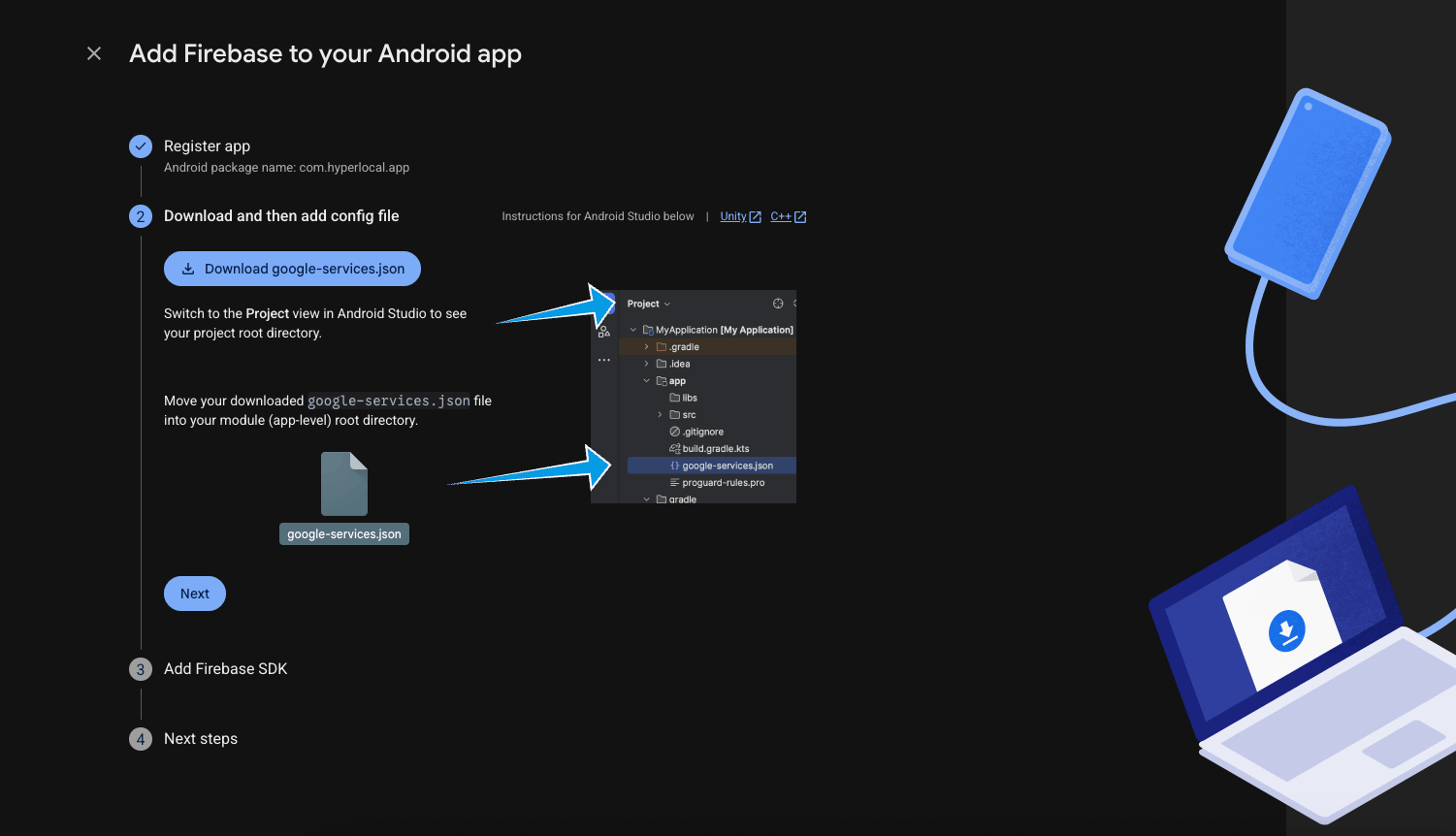Click step 2 number badge
Image resolution: width=1456 pixels, height=836 pixels.
(x=141, y=216)
